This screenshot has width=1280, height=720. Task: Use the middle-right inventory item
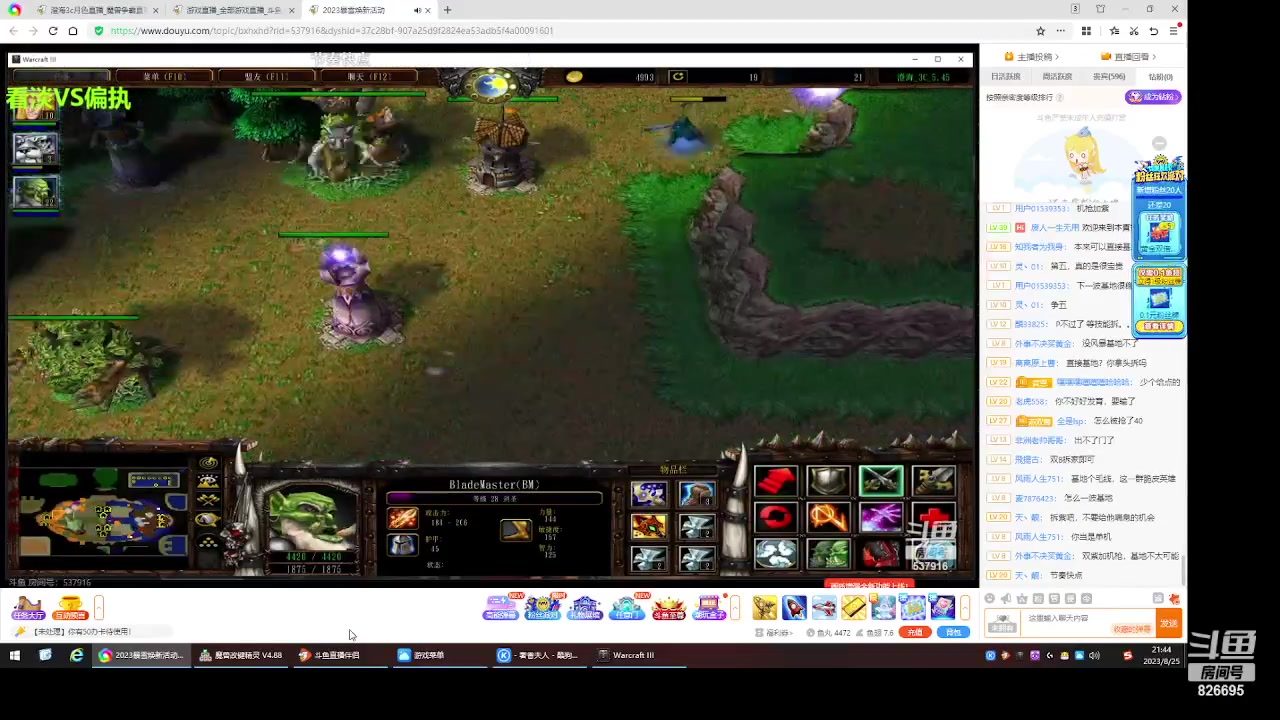(x=697, y=526)
